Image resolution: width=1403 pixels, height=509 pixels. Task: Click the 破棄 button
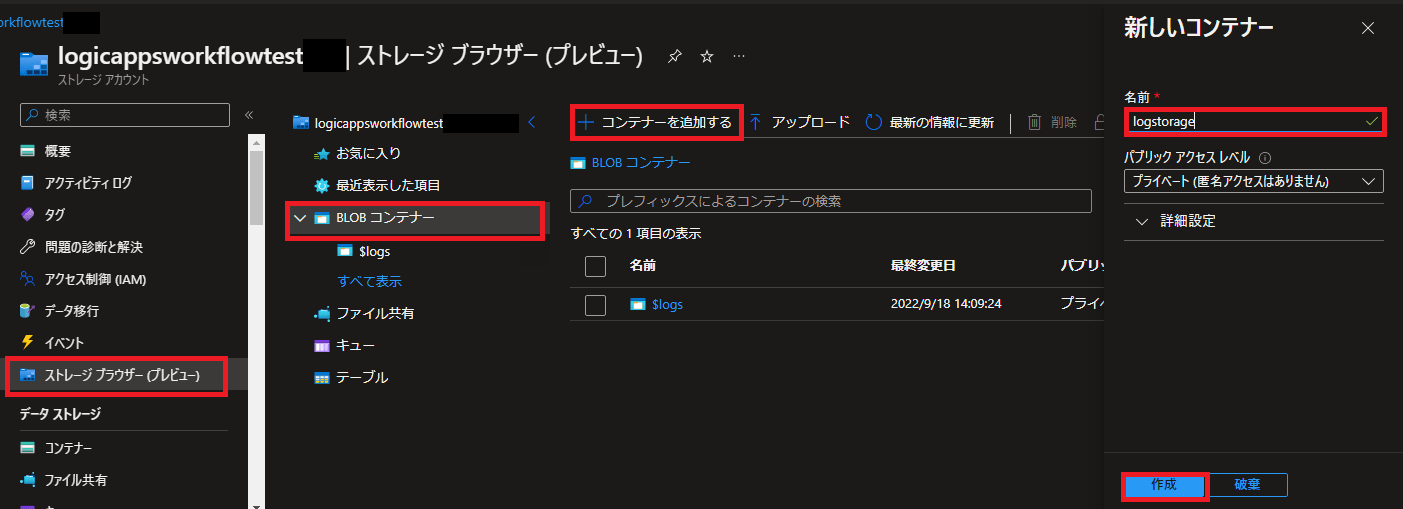pos(1247,485)
